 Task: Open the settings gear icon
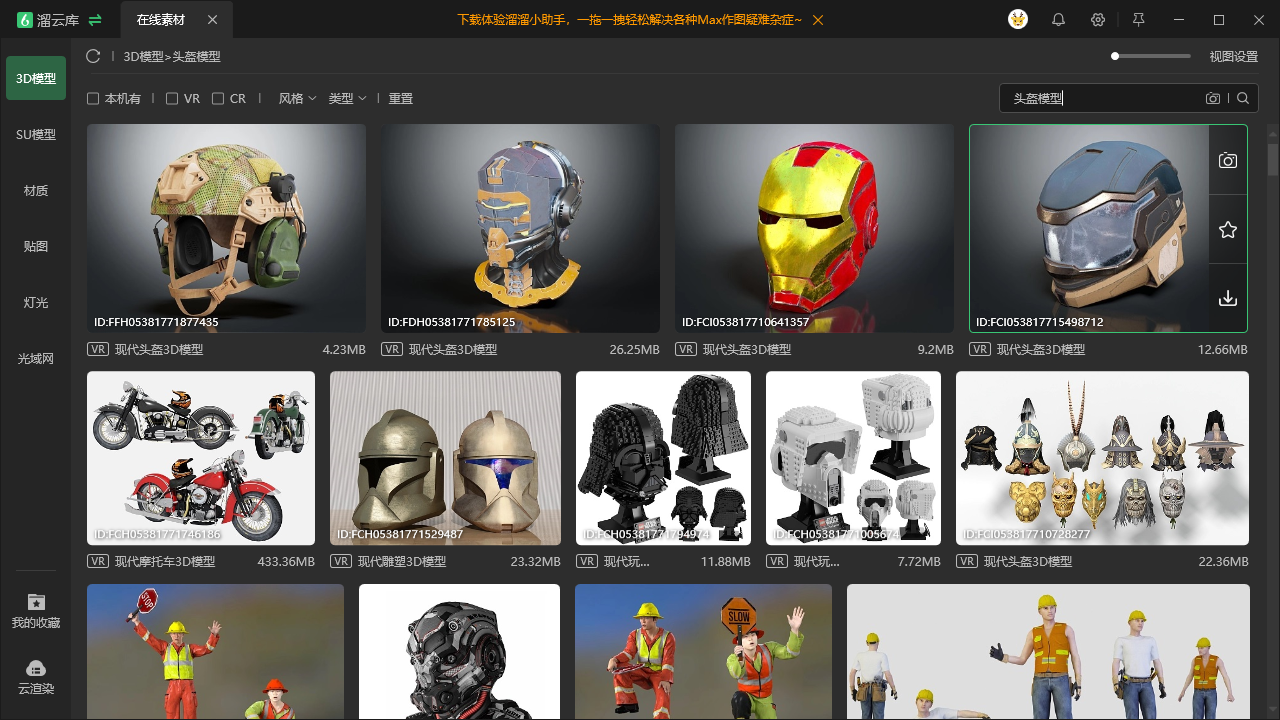1098,20
